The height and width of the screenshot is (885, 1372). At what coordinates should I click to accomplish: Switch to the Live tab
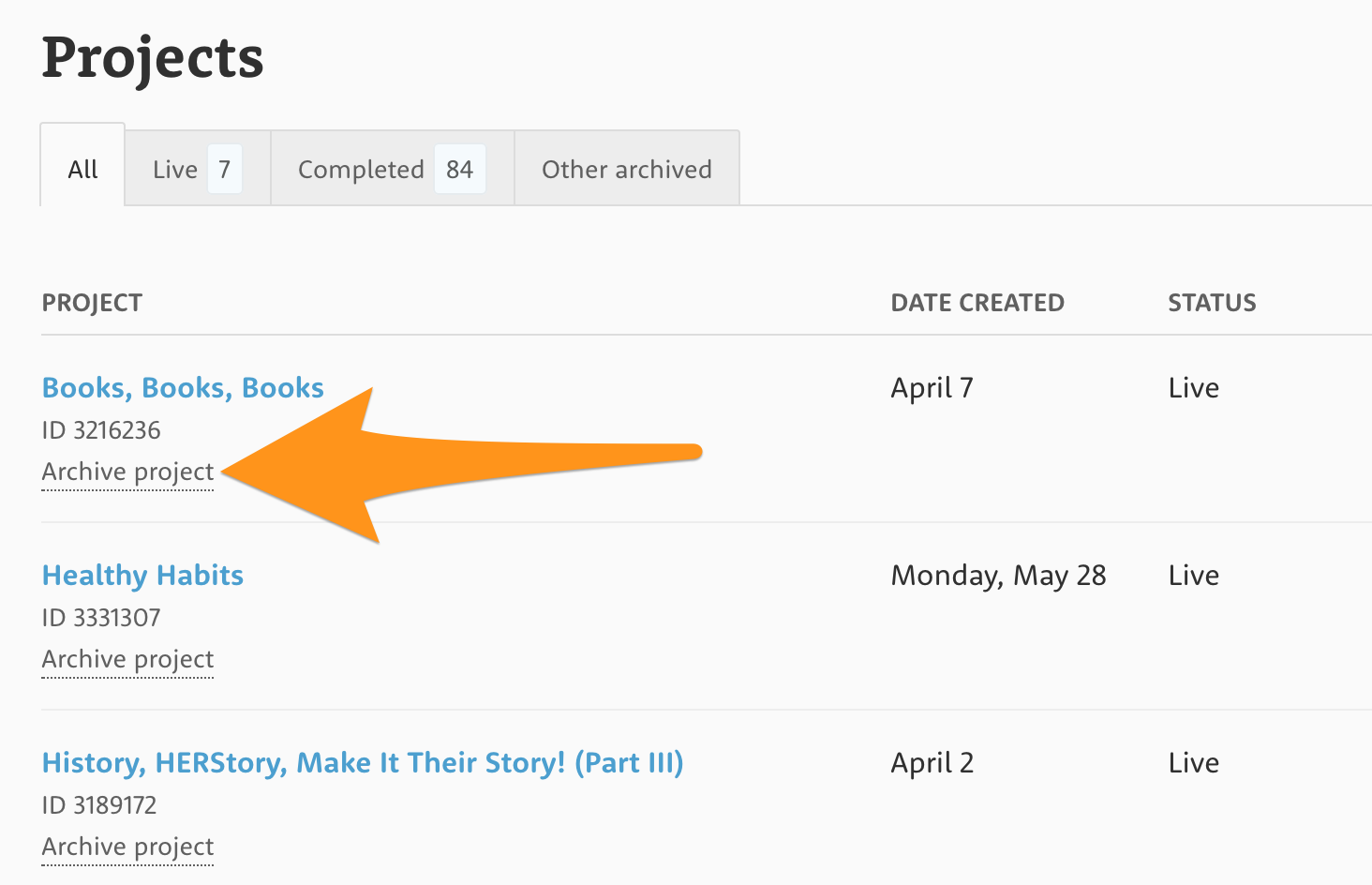point(198,169)
